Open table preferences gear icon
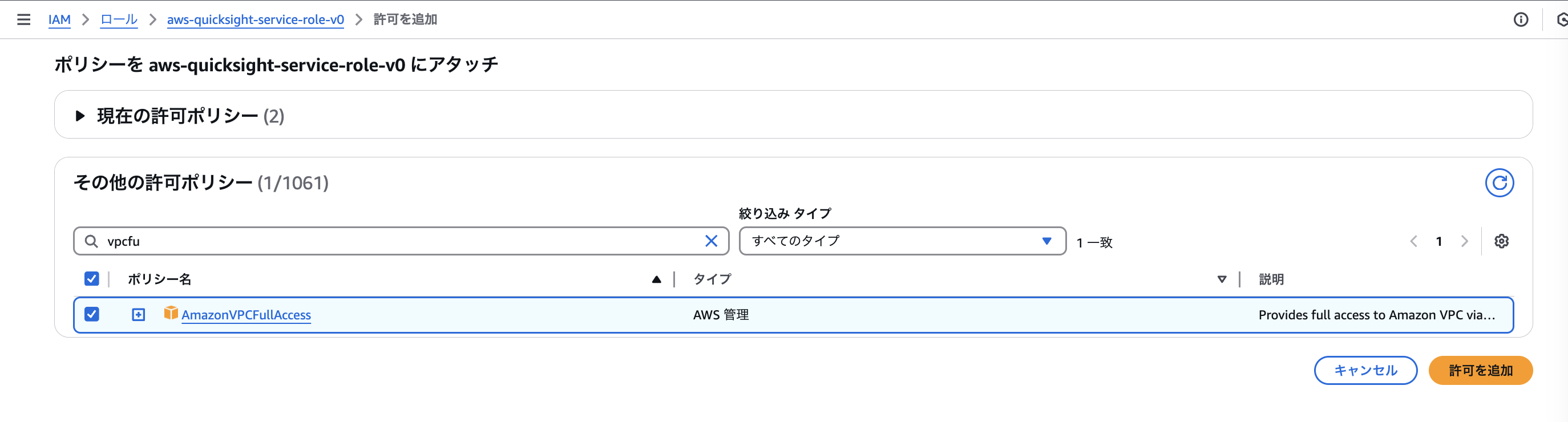 click(1501, 241)
